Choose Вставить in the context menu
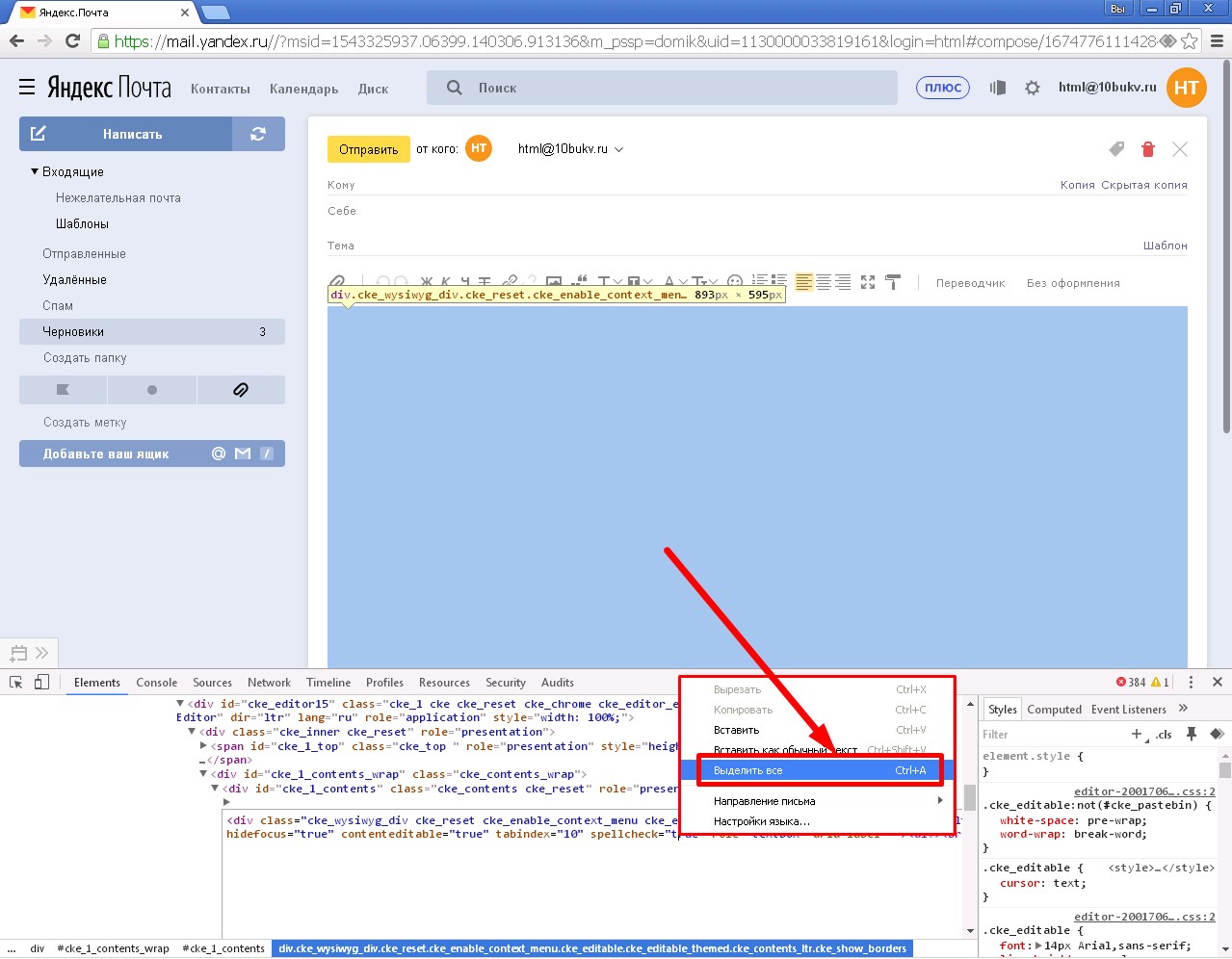The width and height of the screenshot is (1232, 959). 817,730
